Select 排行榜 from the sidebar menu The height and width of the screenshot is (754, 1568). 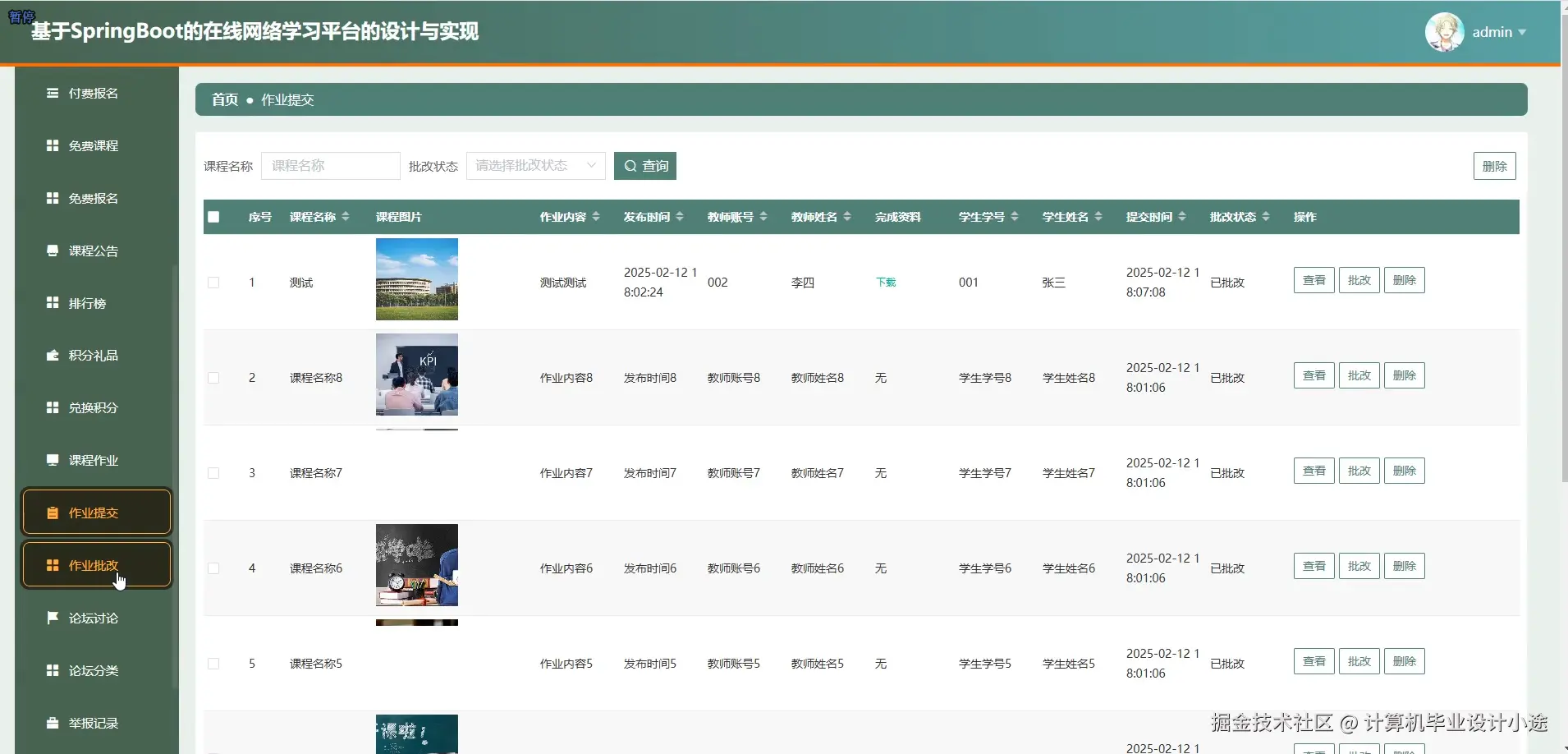[x=88, y=303]
